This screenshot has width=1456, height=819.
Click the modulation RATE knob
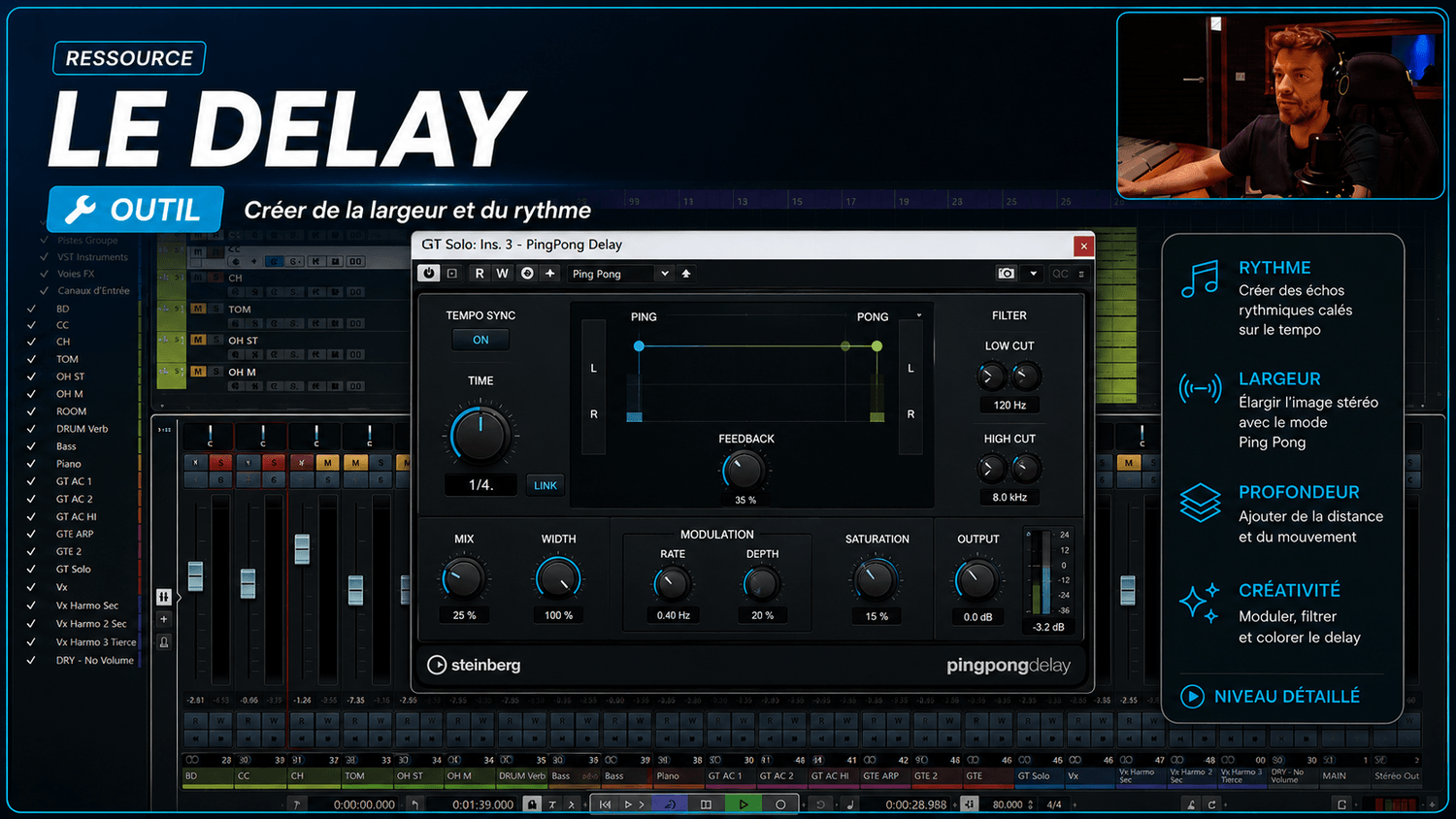(x=672, y=583)
